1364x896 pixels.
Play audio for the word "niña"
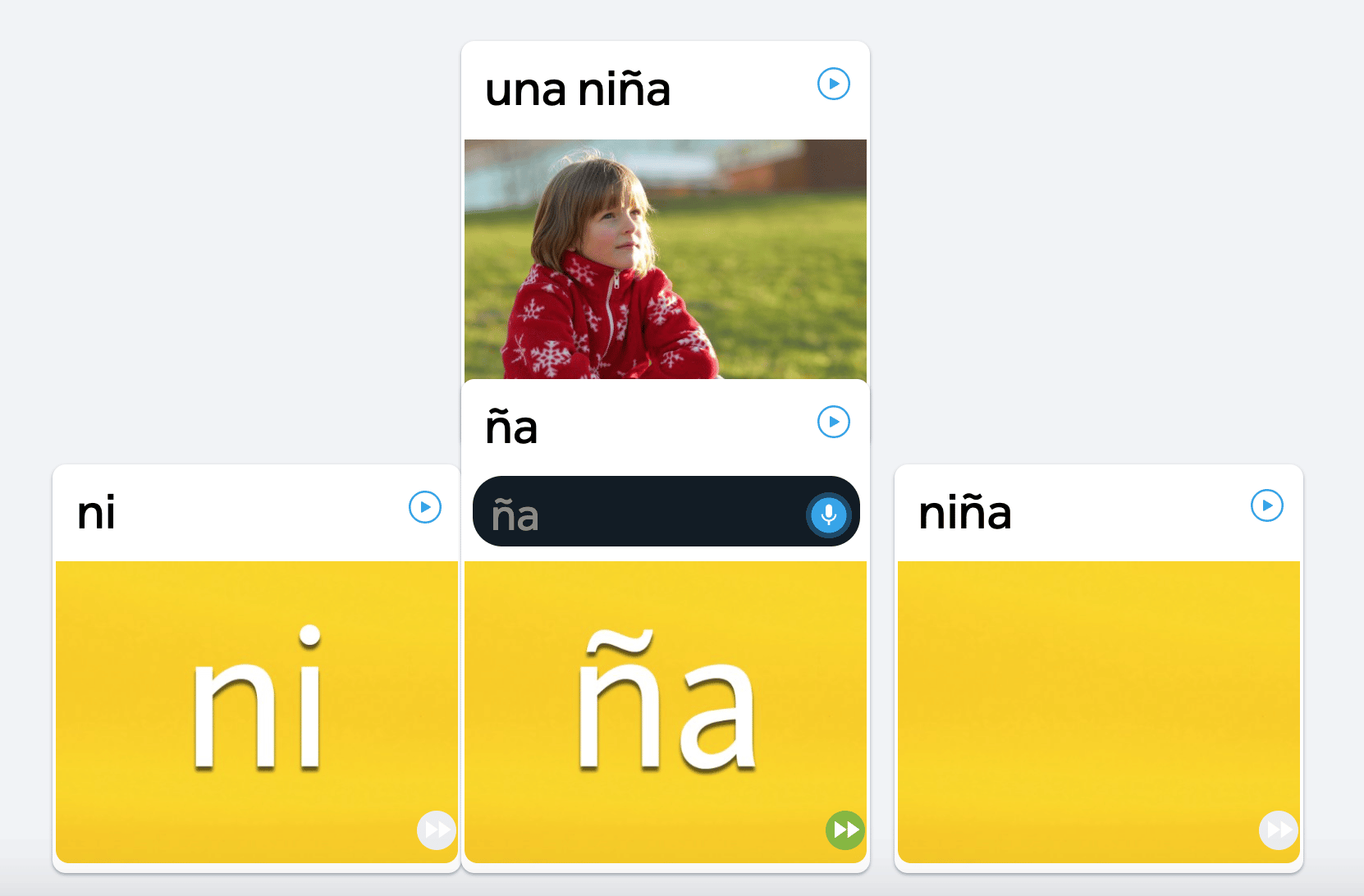1266,505
